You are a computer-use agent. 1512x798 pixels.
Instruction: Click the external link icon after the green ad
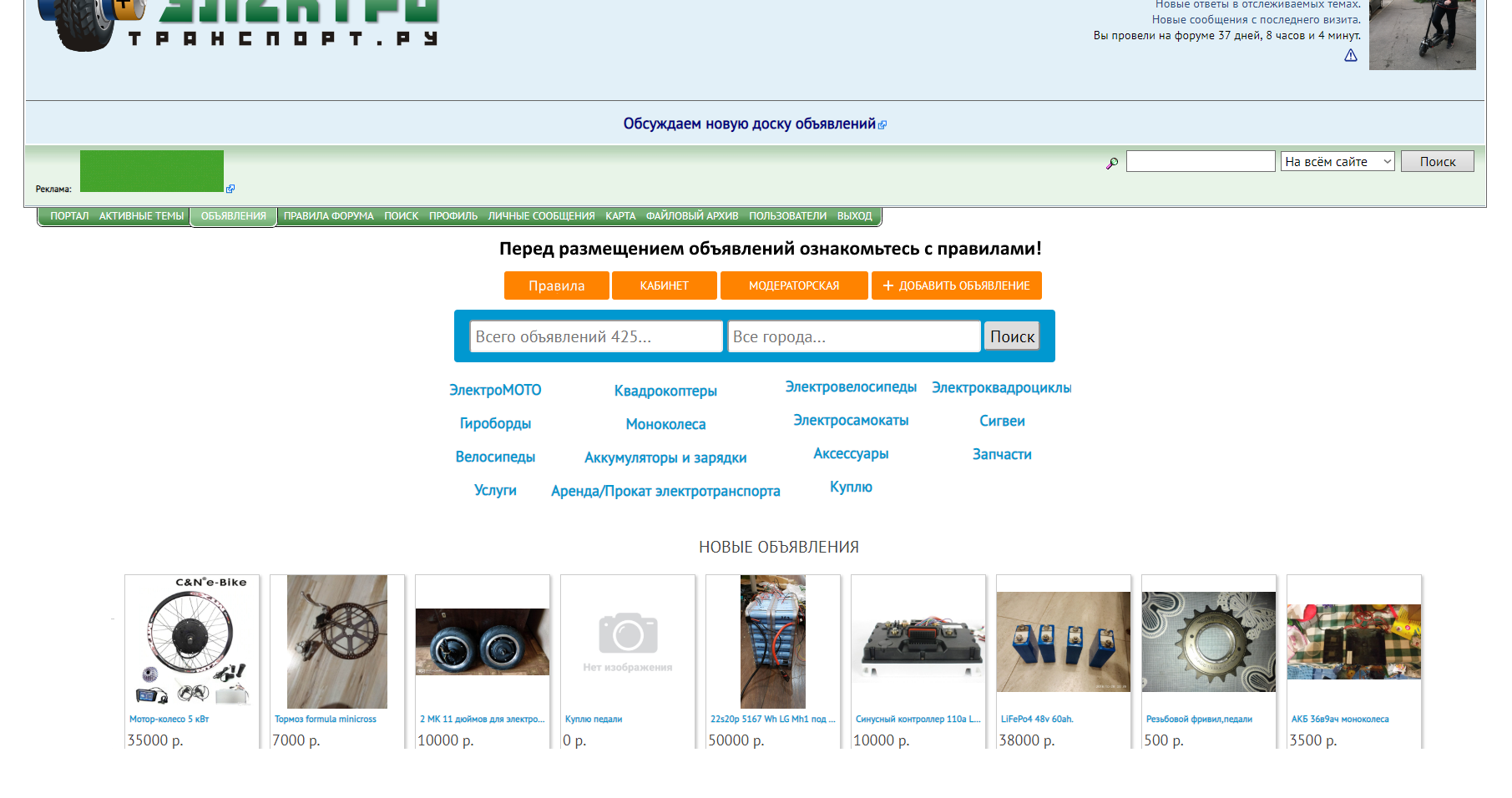(x=230, y=189)
